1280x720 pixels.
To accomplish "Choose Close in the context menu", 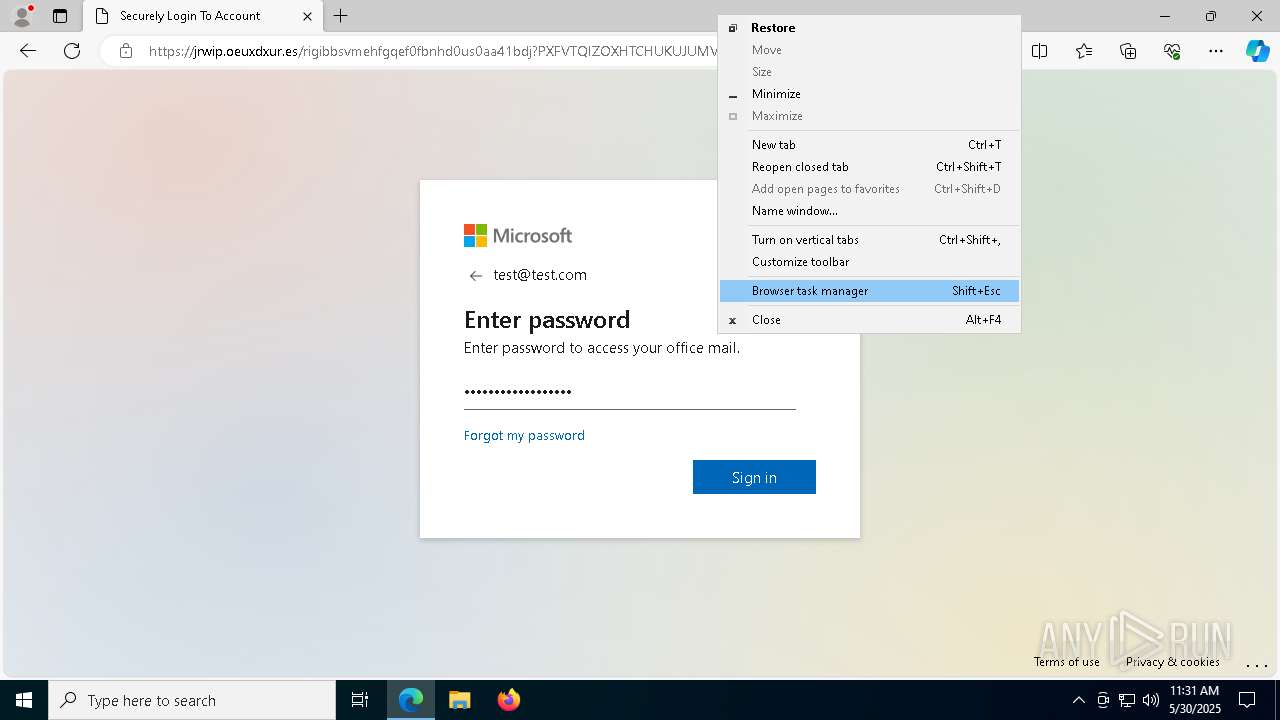I will (x=869, y=320).
